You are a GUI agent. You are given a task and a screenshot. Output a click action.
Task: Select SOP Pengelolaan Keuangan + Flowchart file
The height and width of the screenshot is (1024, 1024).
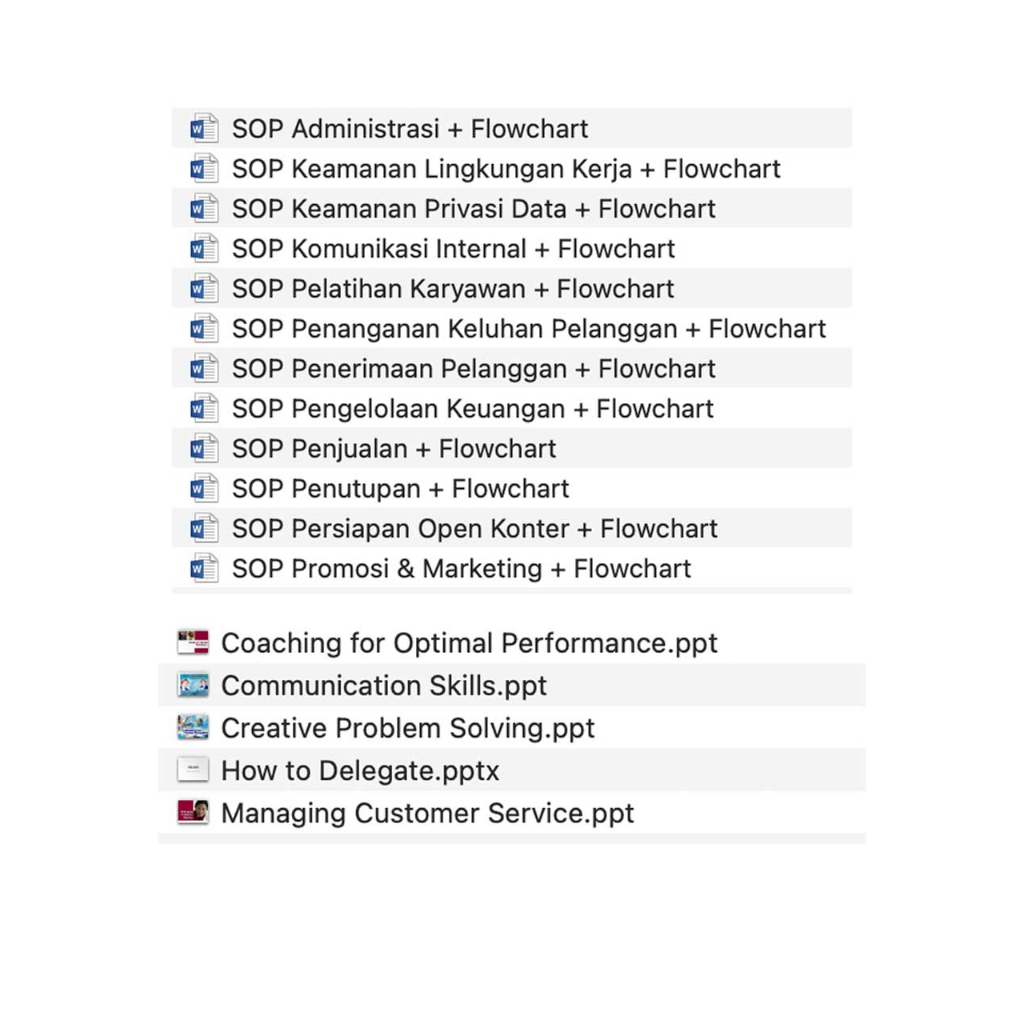point(472,408)
